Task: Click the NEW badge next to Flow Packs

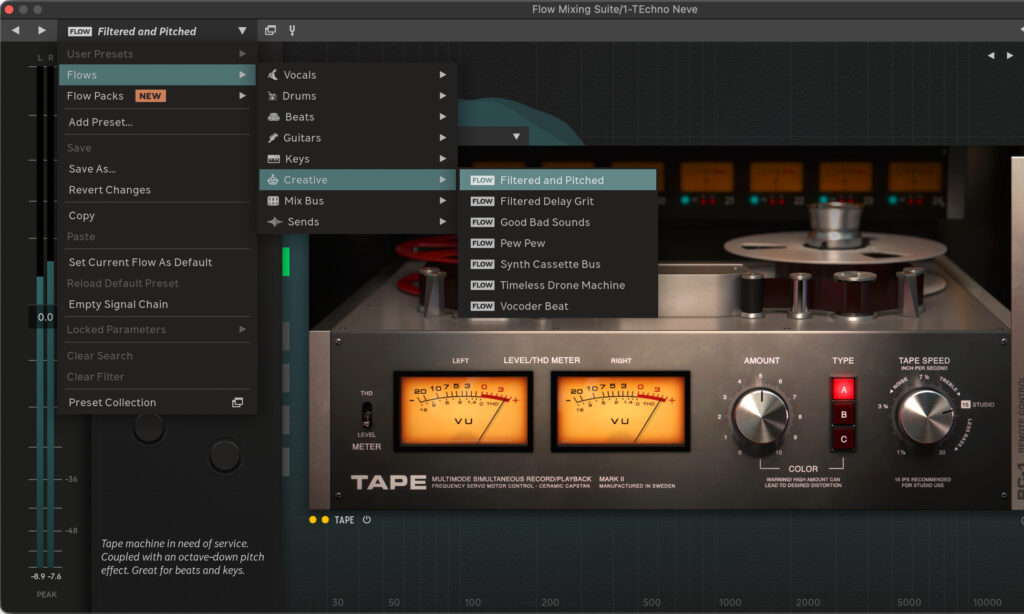Action: pos(150,96)
